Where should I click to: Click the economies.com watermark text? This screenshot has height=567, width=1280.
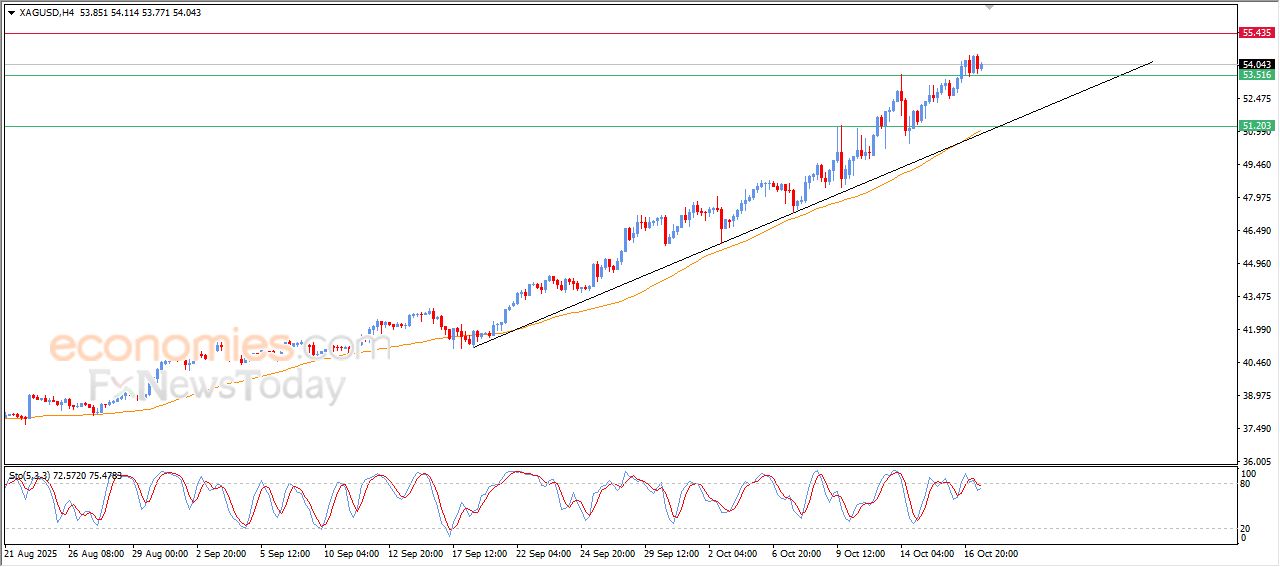click(205, 347)
